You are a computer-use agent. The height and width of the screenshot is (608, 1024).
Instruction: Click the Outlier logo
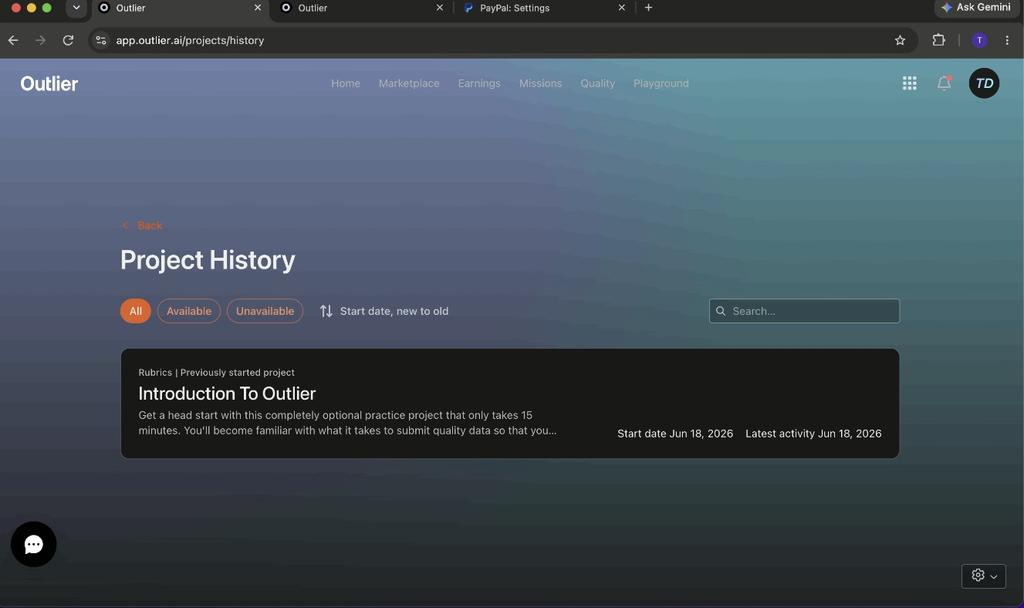(49, 84)
